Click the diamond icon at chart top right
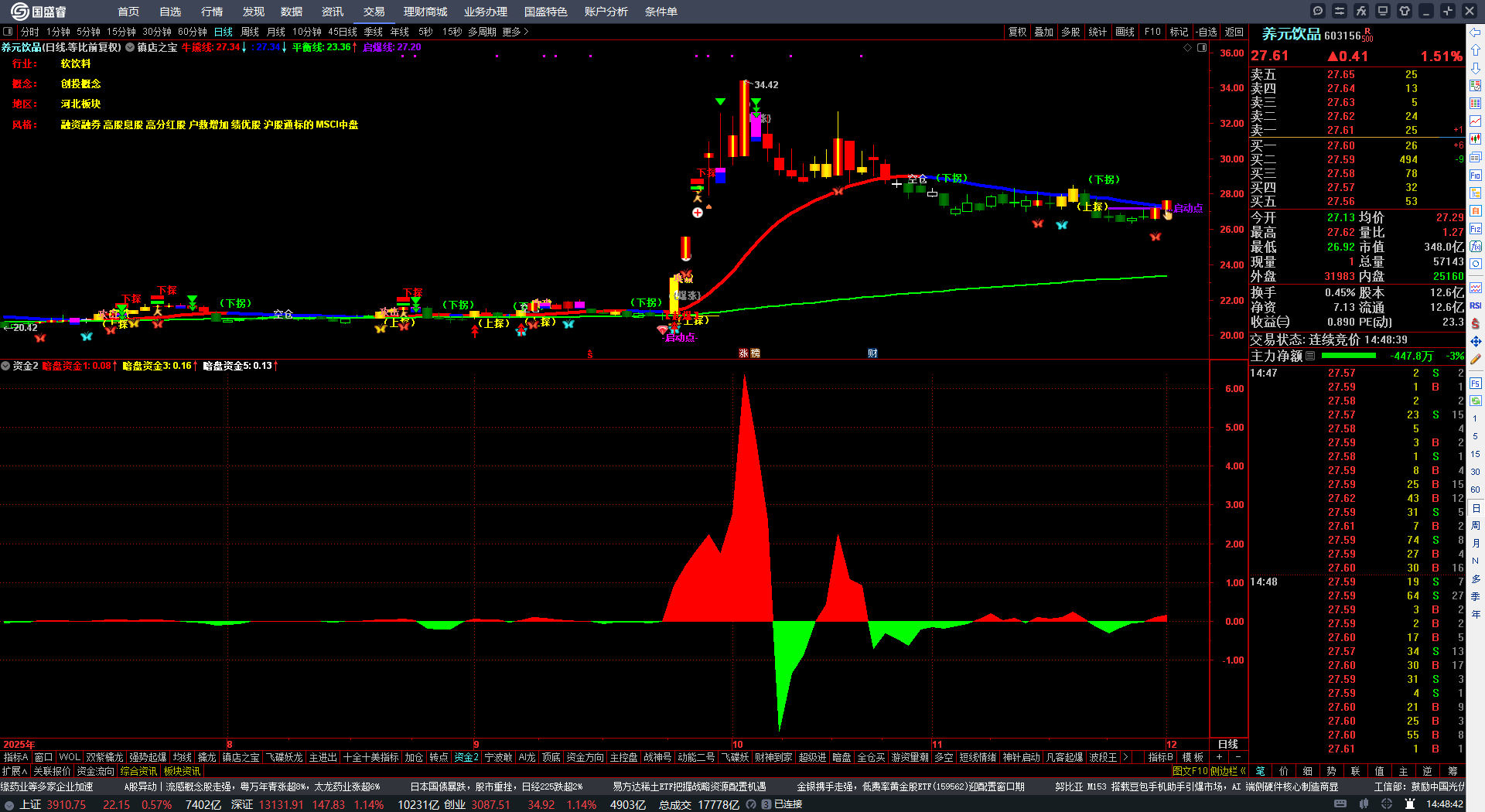The width and height of the screenshot is (1485, 812). pos(1188,48)
